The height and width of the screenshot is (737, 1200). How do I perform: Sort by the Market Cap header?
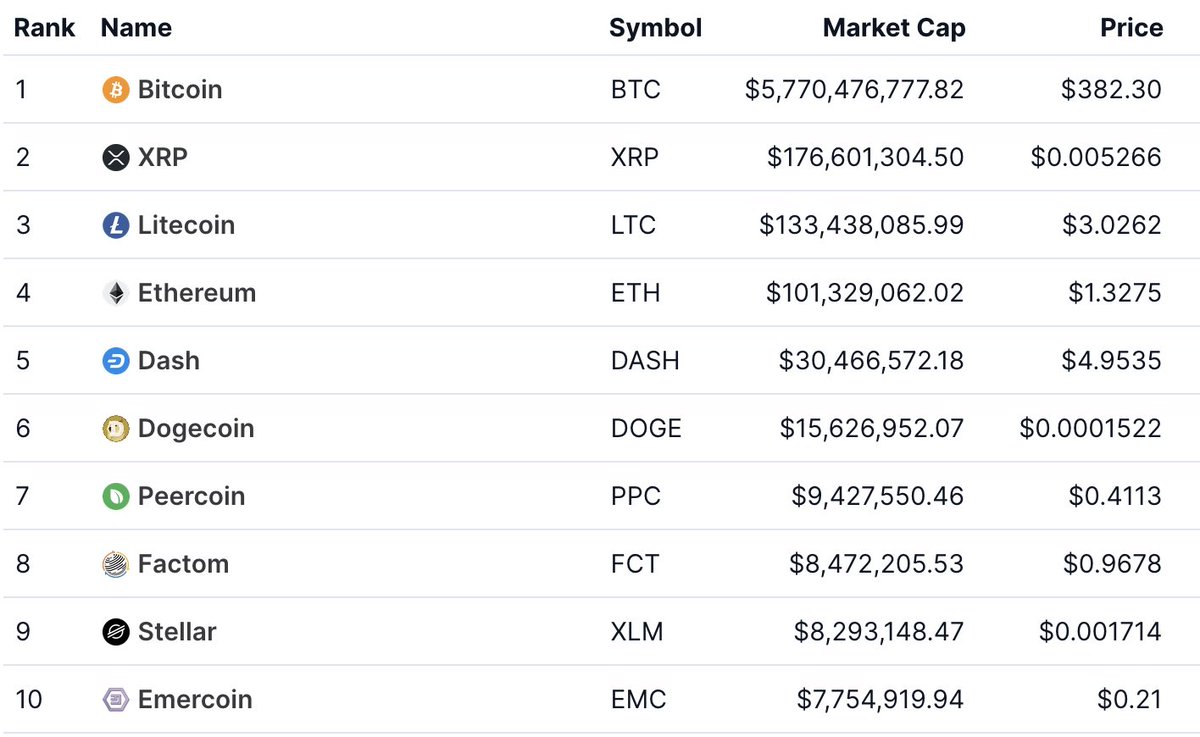[x=893, y=28]
